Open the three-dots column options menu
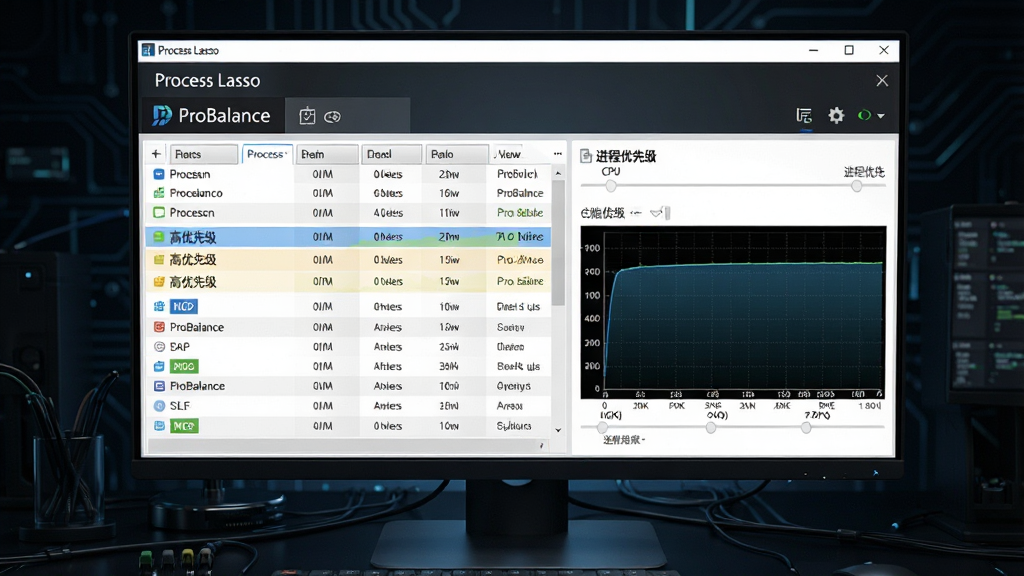 click(x=558, y=154)
